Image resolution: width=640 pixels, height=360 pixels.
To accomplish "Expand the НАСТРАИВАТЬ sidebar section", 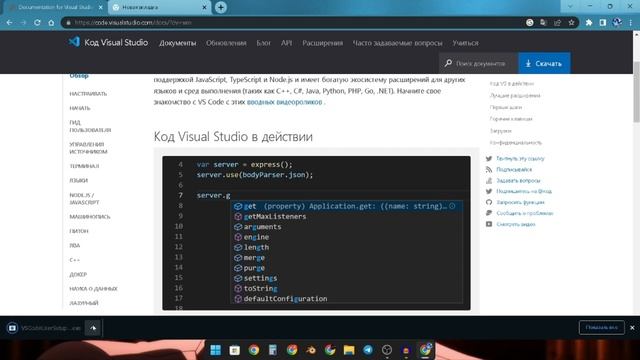I will 88,94.
